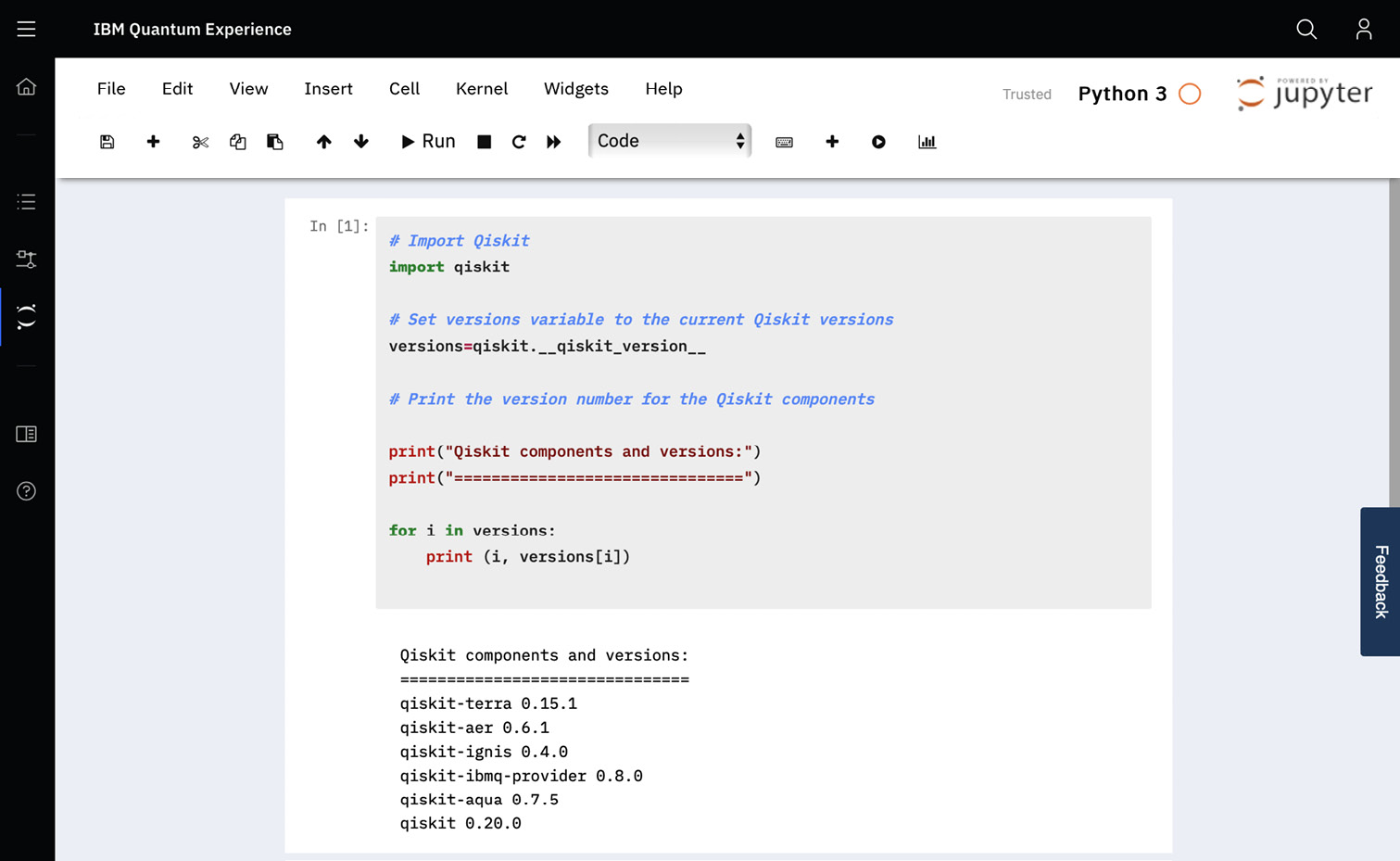The width and height of the screenshot is (1400, 861).
Task: Click the 'versions=qiskit.__qiskit_version__' line
Action: 548,347
